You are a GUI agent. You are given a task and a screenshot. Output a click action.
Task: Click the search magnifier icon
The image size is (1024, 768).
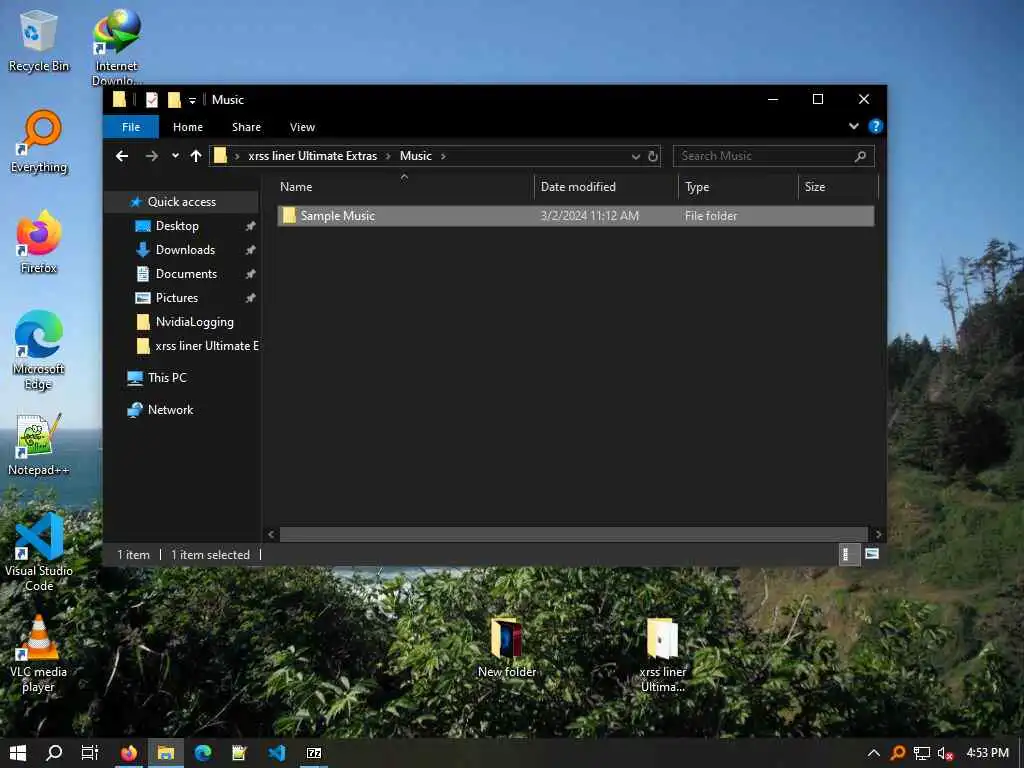tap(860, 156)
